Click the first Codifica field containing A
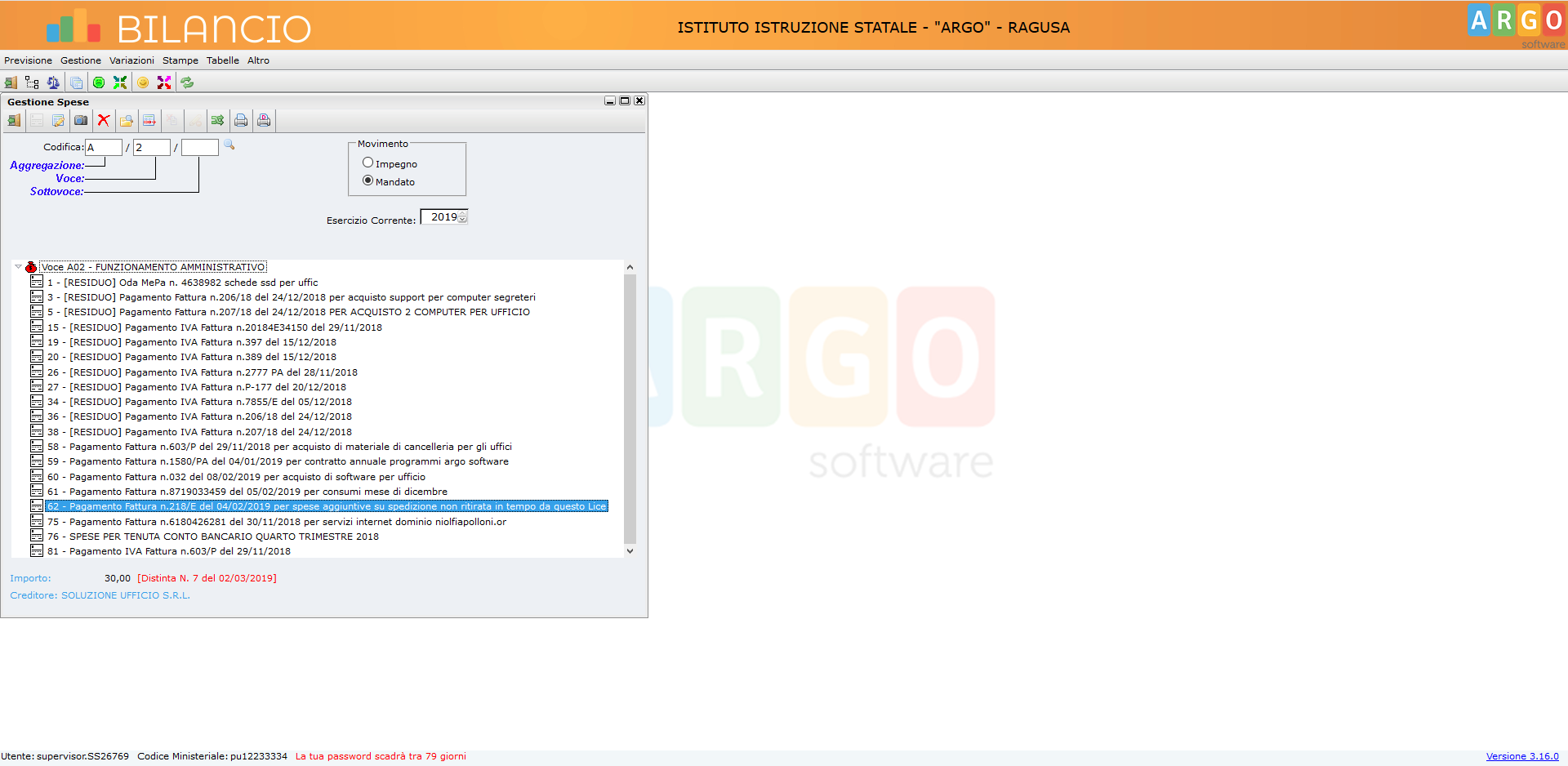 click(x=104, y=147)
